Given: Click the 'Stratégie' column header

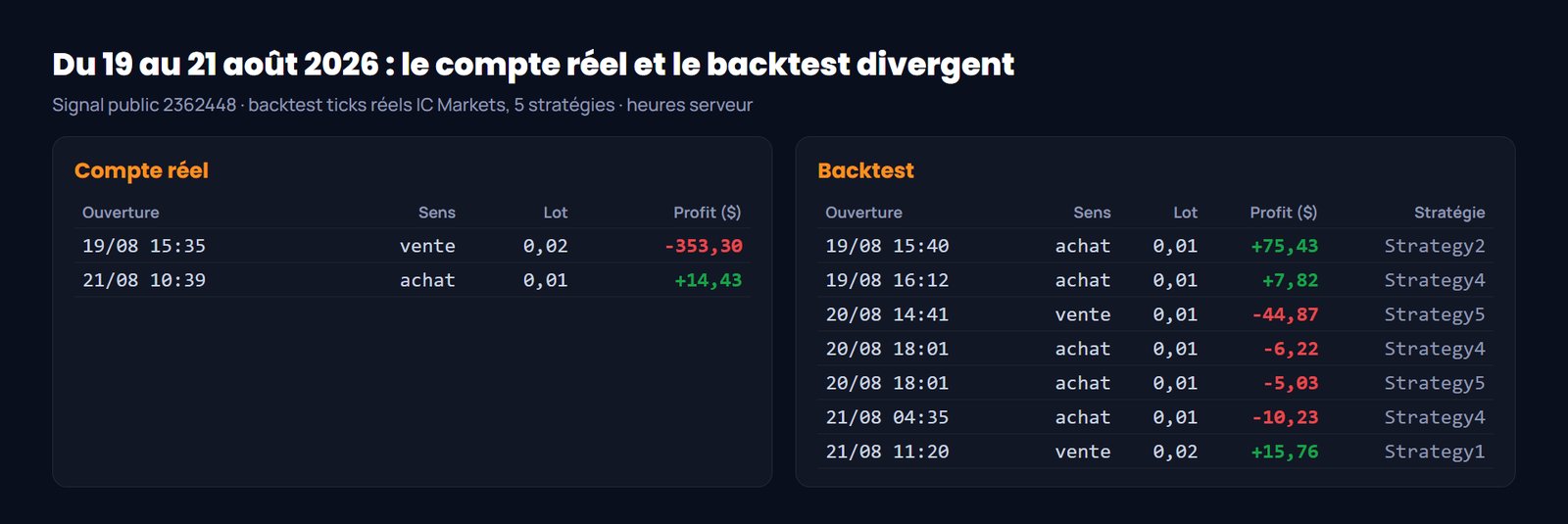Looking at the screenshot, I should [x=1449, y=213].
